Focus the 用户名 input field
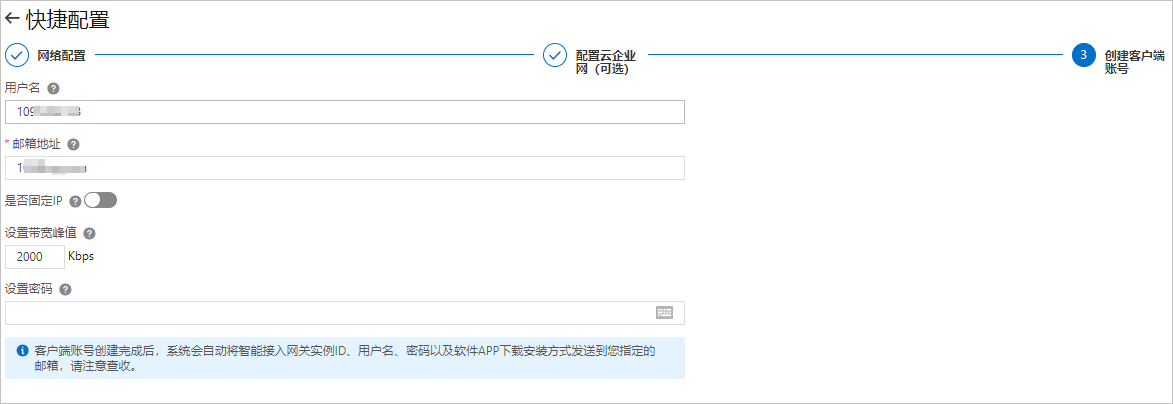The image size is (1173, 404). (x=345, y=111)
